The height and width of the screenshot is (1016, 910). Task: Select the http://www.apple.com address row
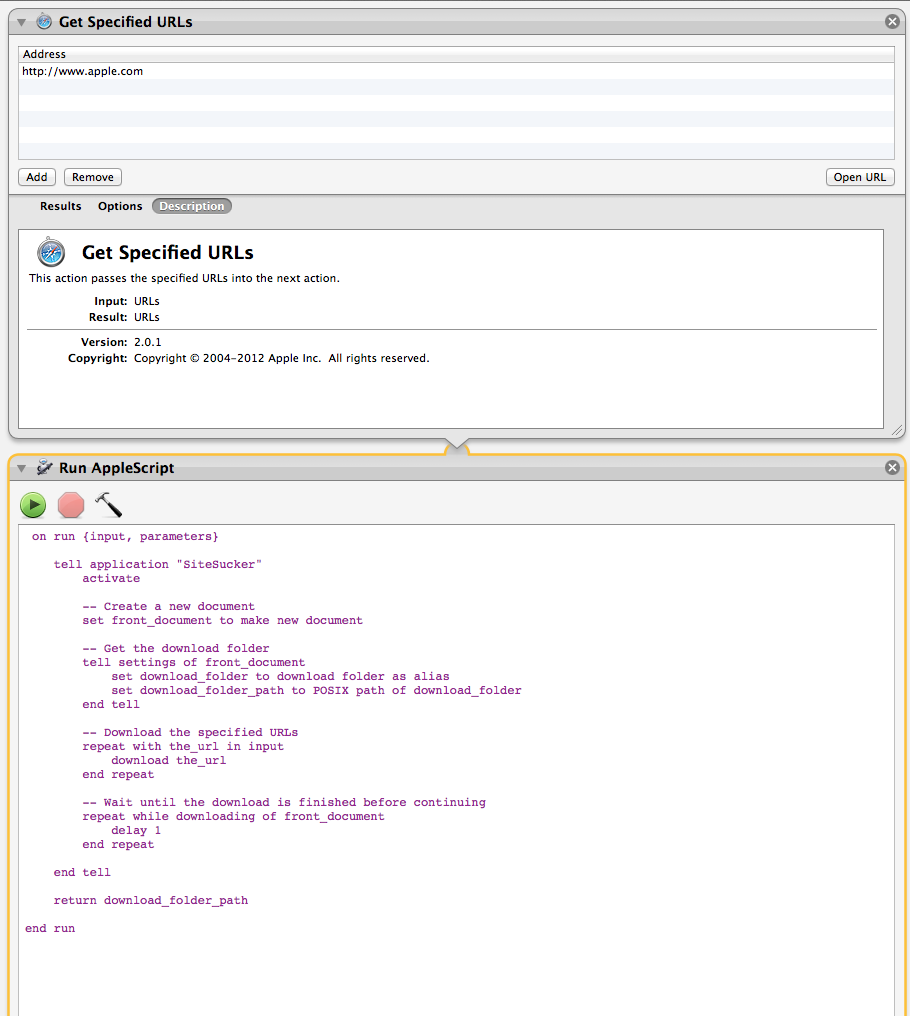click(x=456, y=71)
